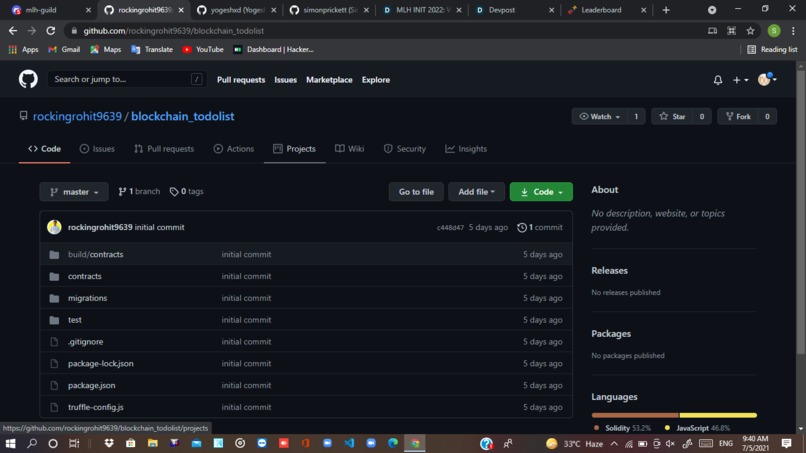Viewport: 806px width, 453px height.
Task: Switch to the Issues repo tab
Action: click(97, 149)
